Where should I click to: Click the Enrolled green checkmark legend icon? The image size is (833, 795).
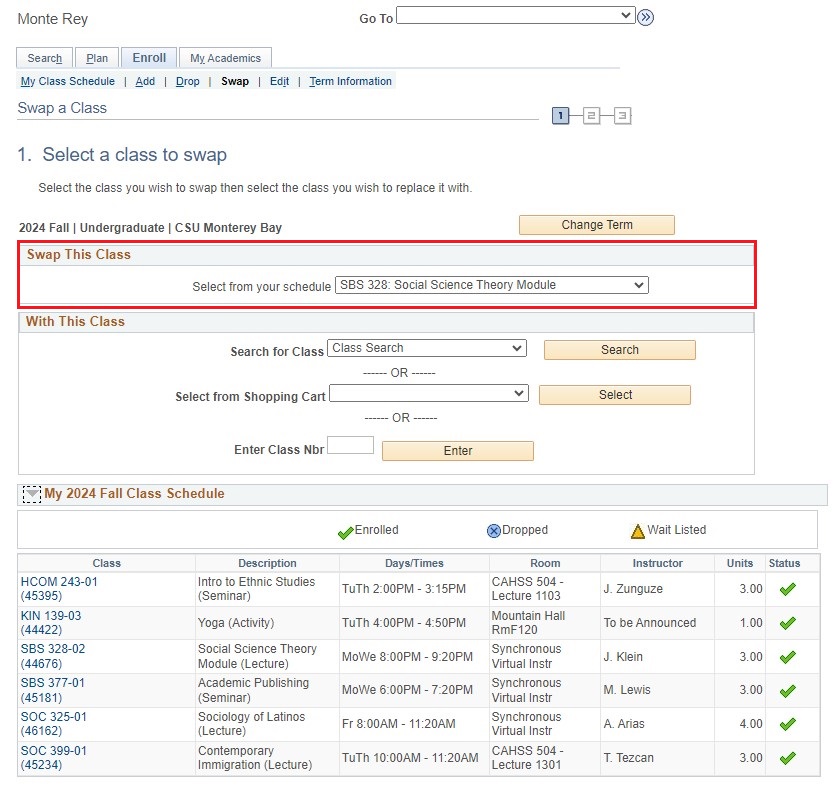pyautogui.click(x=346, y=532)
